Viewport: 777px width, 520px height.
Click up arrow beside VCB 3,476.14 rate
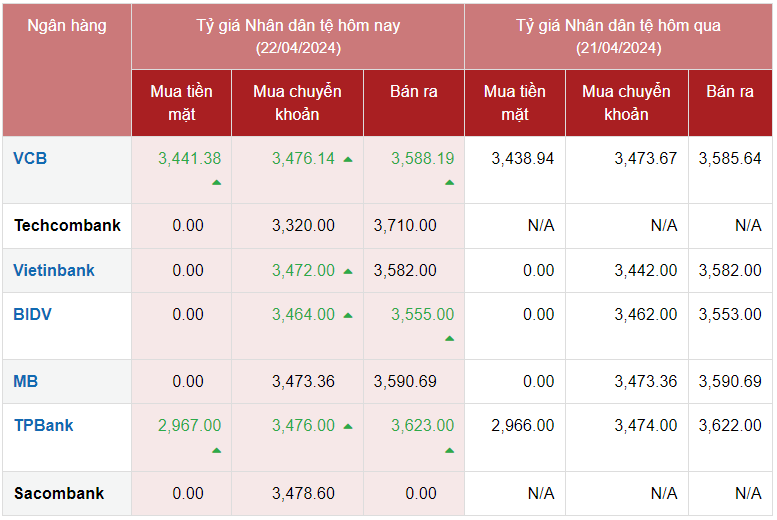[348, 159]
